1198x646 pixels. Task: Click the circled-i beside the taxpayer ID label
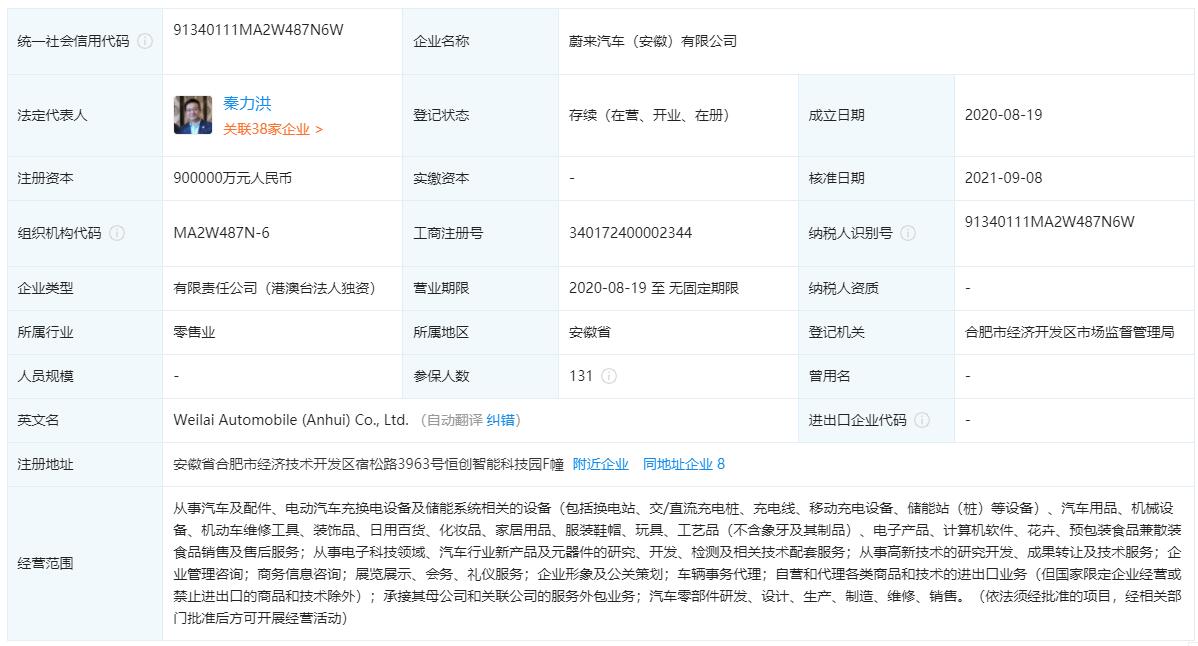coord(906,233)
